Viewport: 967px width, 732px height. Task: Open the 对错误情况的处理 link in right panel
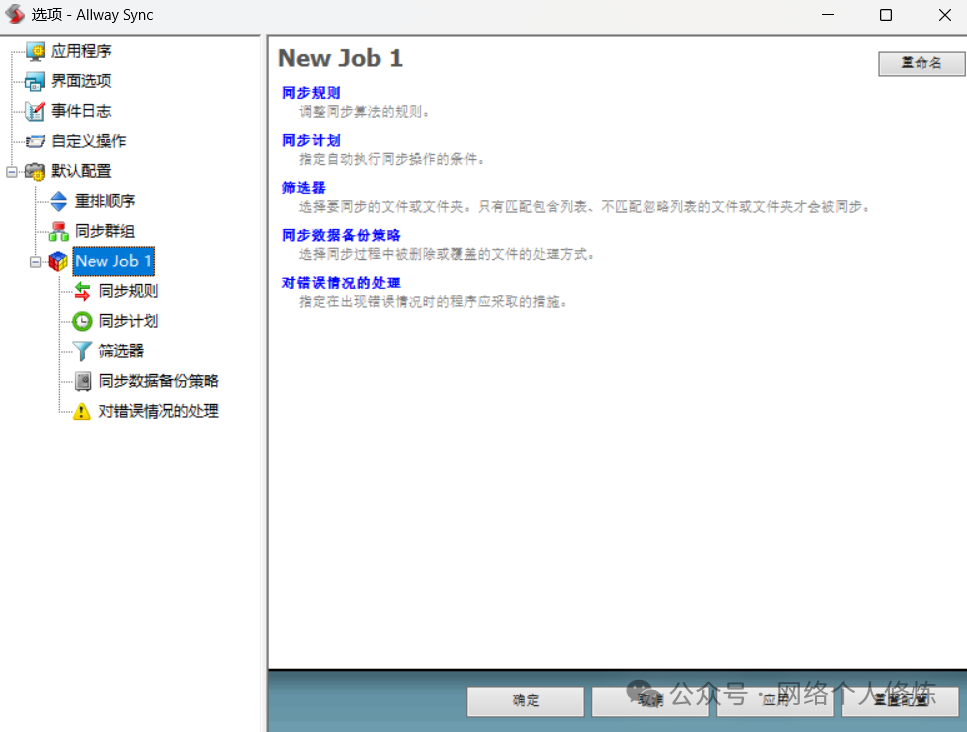341,283
